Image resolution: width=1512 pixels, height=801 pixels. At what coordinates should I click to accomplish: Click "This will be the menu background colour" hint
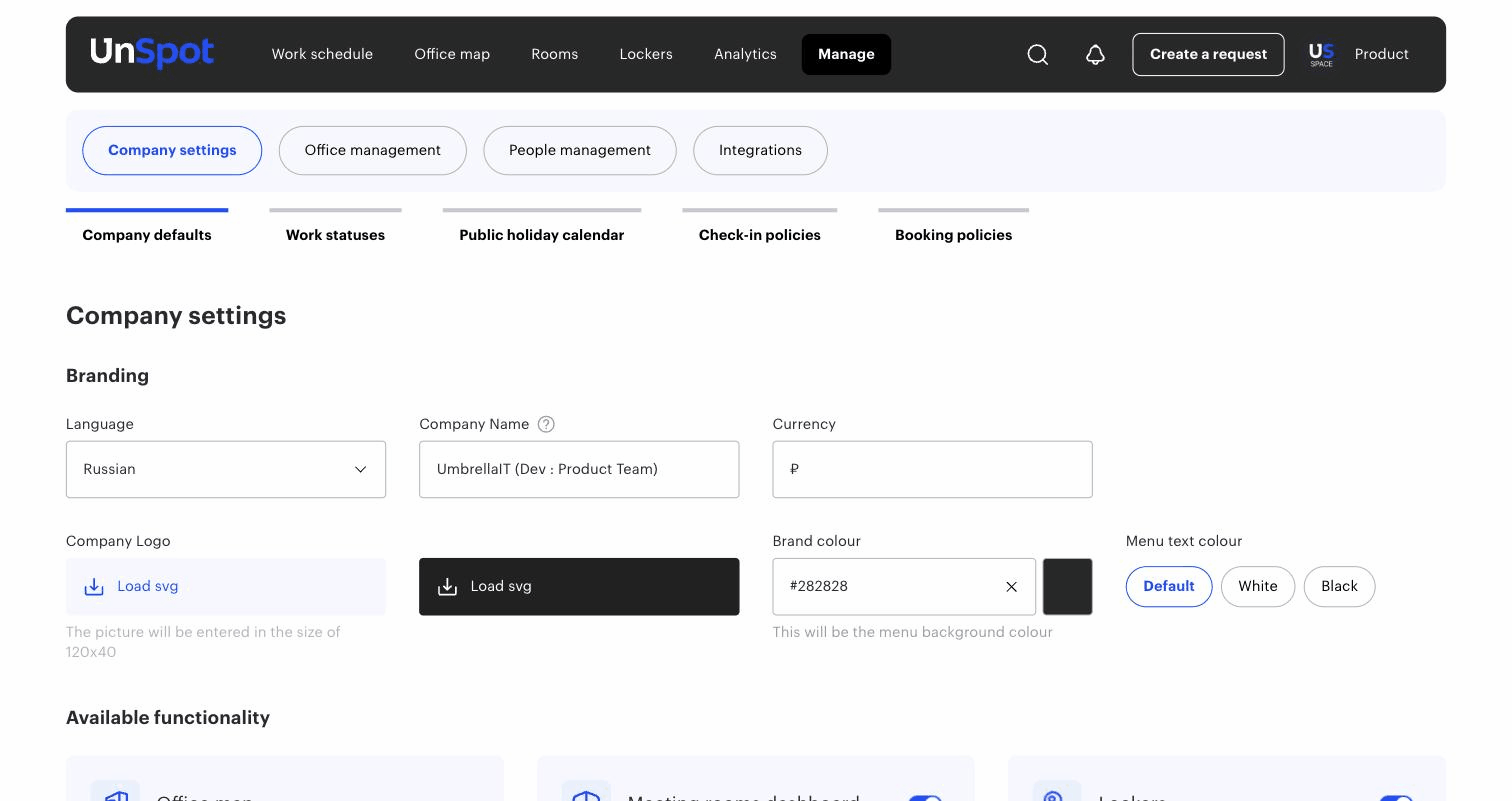click(913, 632)
